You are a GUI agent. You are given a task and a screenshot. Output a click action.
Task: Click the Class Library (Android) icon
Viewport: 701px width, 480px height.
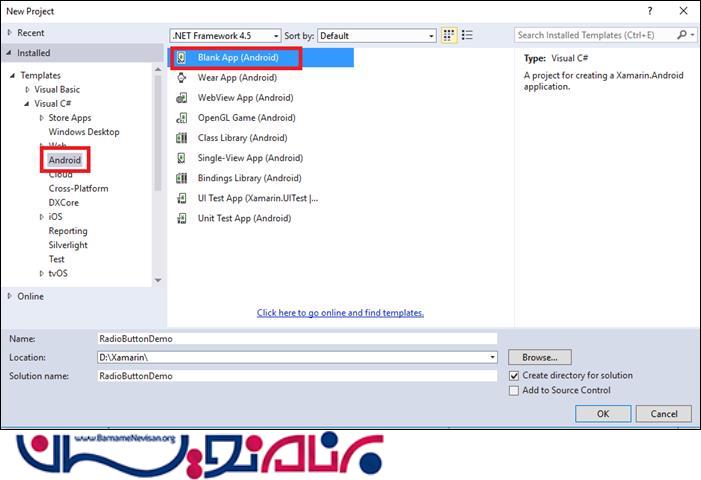point(182,138)
